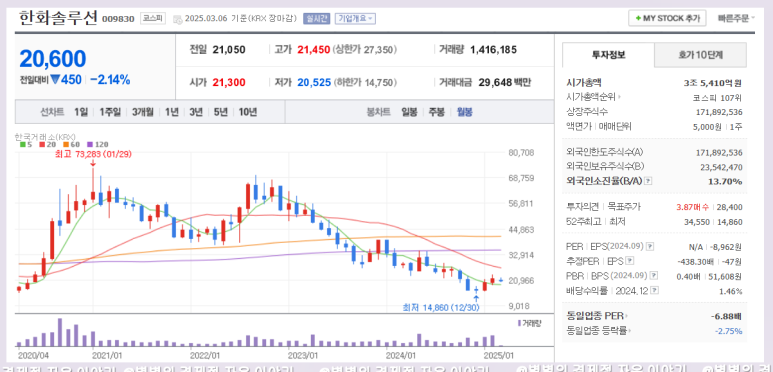Click the red 20-day moving average legend swatch
773x372 pixels.
pyautogui.click(x=41, y=144)
